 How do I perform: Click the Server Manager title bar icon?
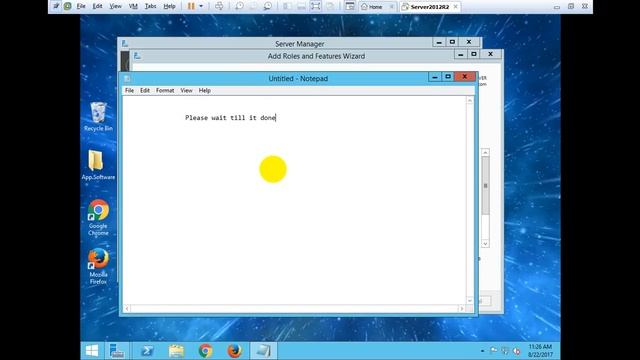point(125,43)
